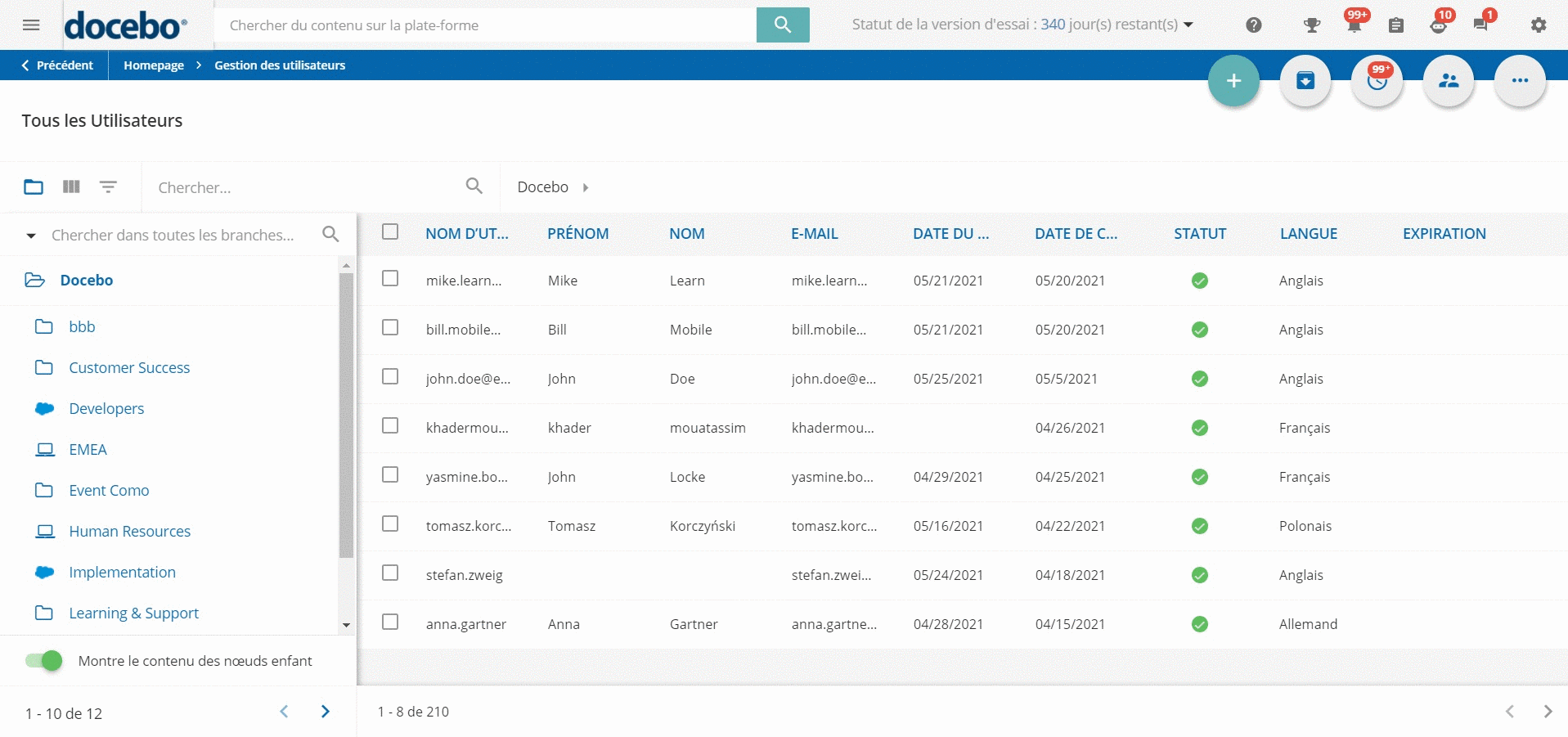This screenshot has width=1568, height=737.
Task: Open the hamburger menu
Action: (30, 25)
